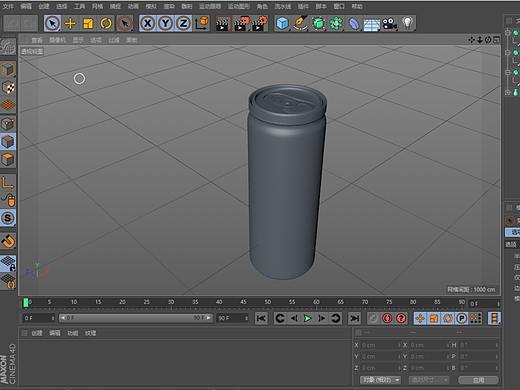
Task: Open the viewport 显示 menu
Action: click(x=78, y=40)
